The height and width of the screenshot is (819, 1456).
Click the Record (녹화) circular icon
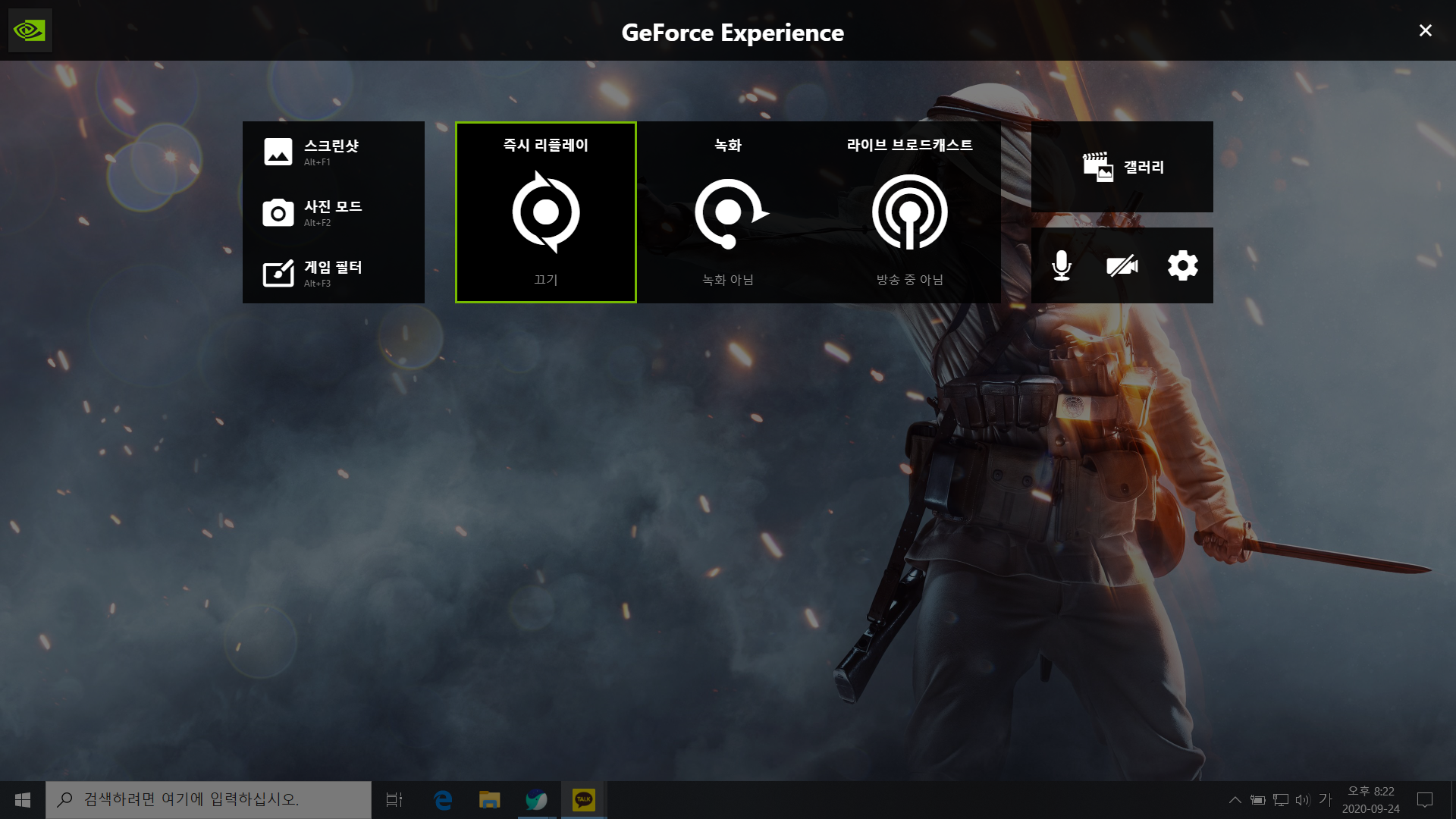[x=729, y=213]
